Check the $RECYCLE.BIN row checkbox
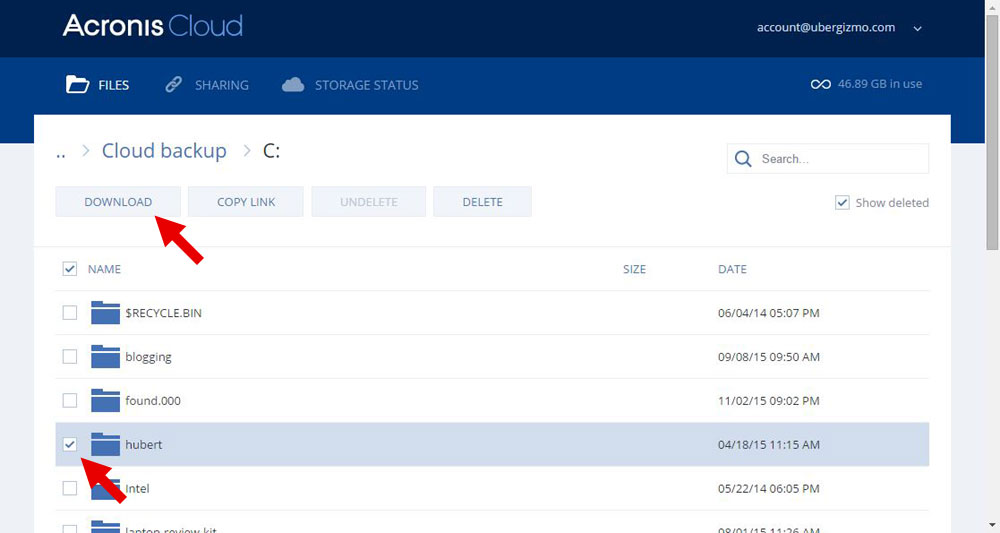The height and width of the screenshot is (533, 1000). click(x=70, y=312)
